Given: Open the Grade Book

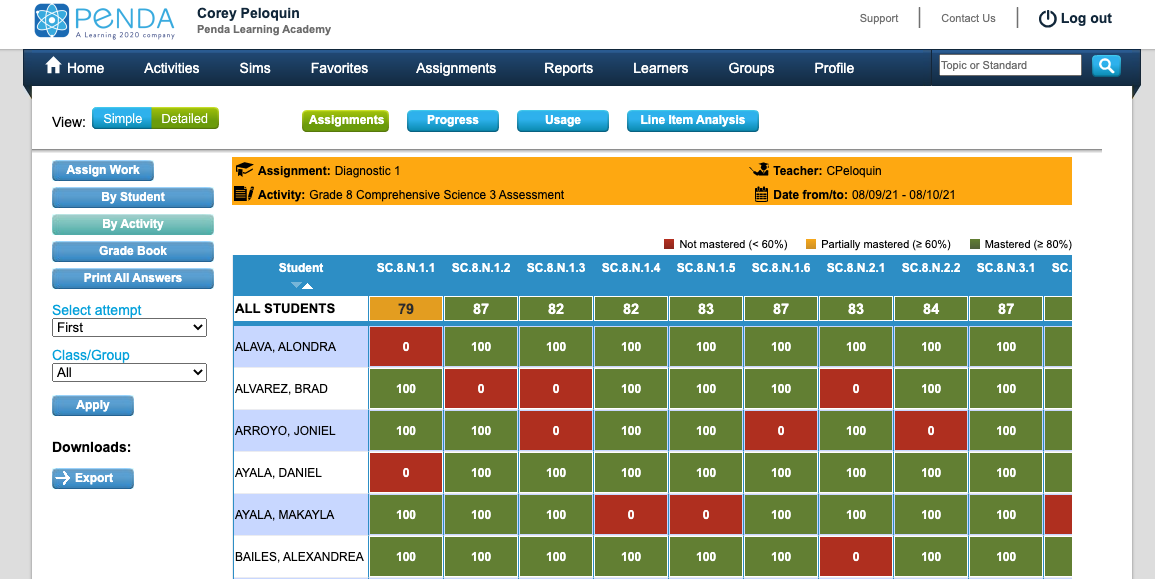Looking at the screenshot, I should click(133, 251).
